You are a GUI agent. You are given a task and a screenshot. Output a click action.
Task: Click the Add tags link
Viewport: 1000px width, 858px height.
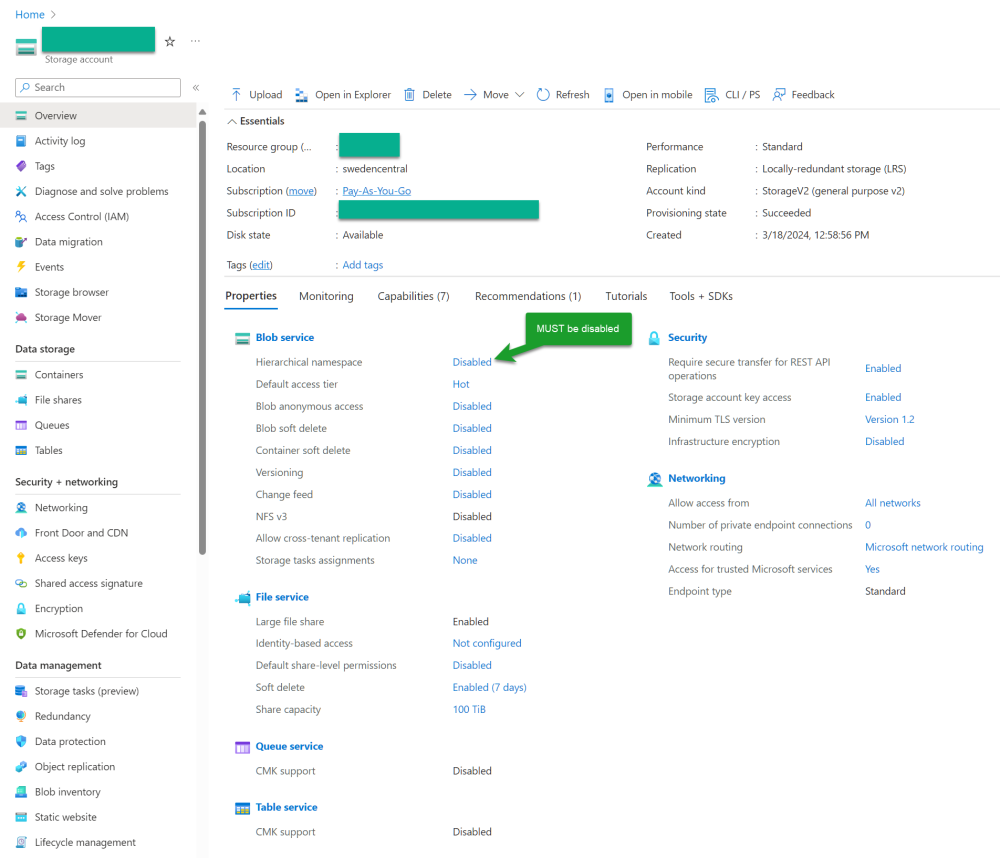tap(362, 265)
